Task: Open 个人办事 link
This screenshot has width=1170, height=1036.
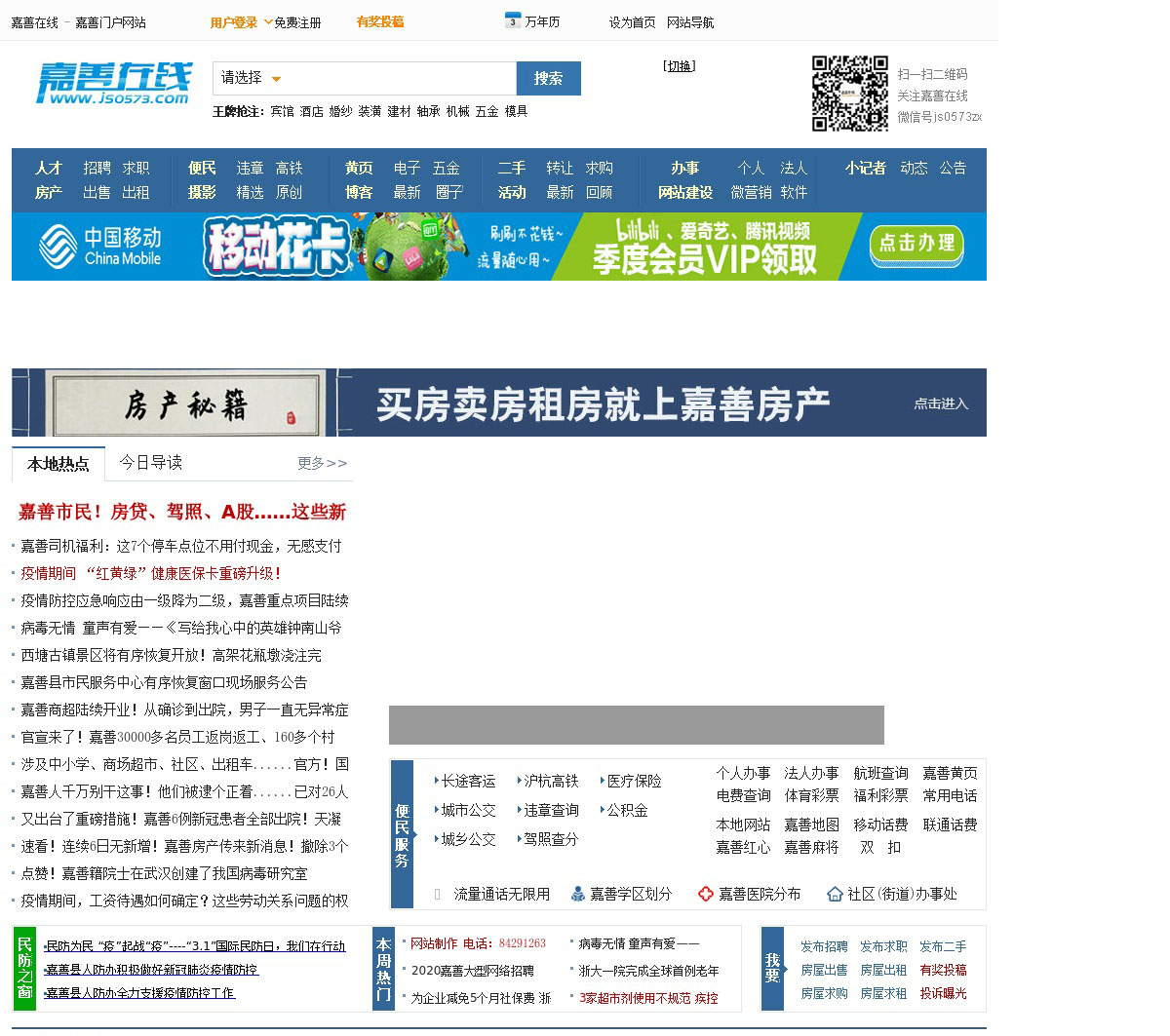Action: (743, 773)
